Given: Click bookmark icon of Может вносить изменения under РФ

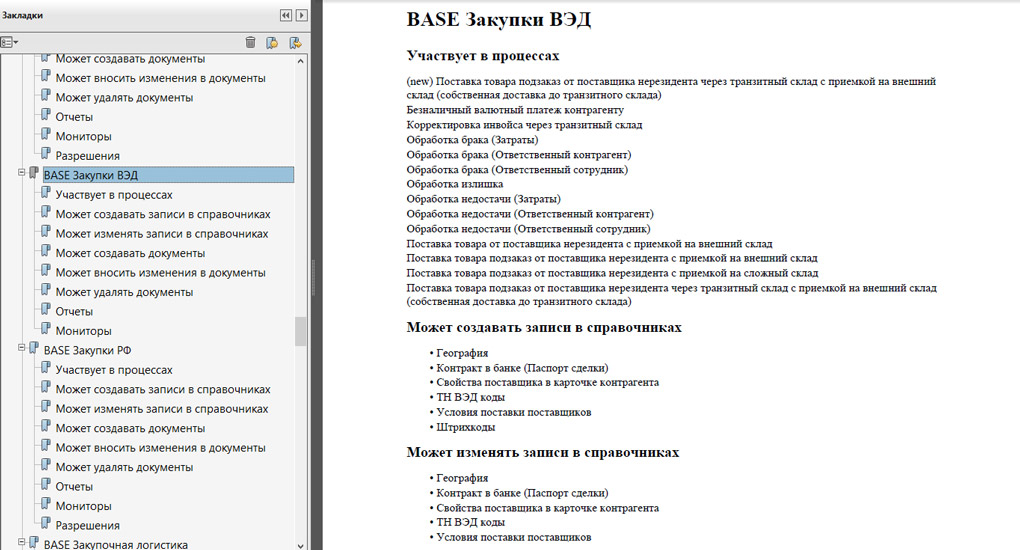Looking at the screenshot, I should 46,446.
